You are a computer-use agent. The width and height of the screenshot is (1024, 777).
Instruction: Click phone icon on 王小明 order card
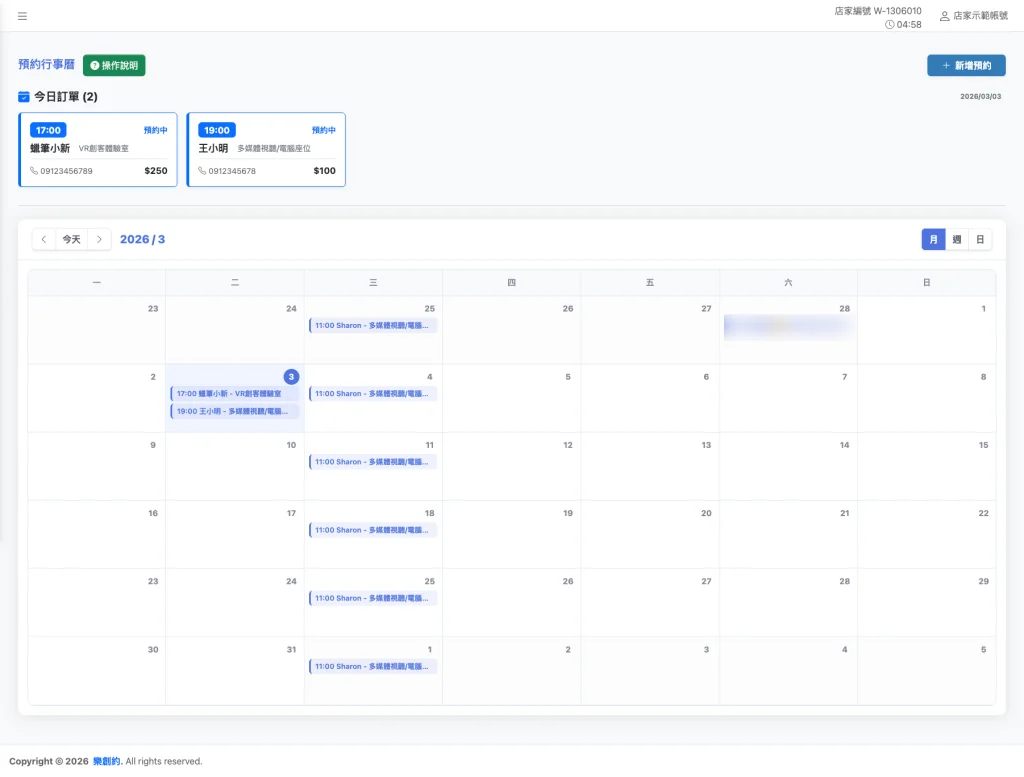[x=202, y=171]
